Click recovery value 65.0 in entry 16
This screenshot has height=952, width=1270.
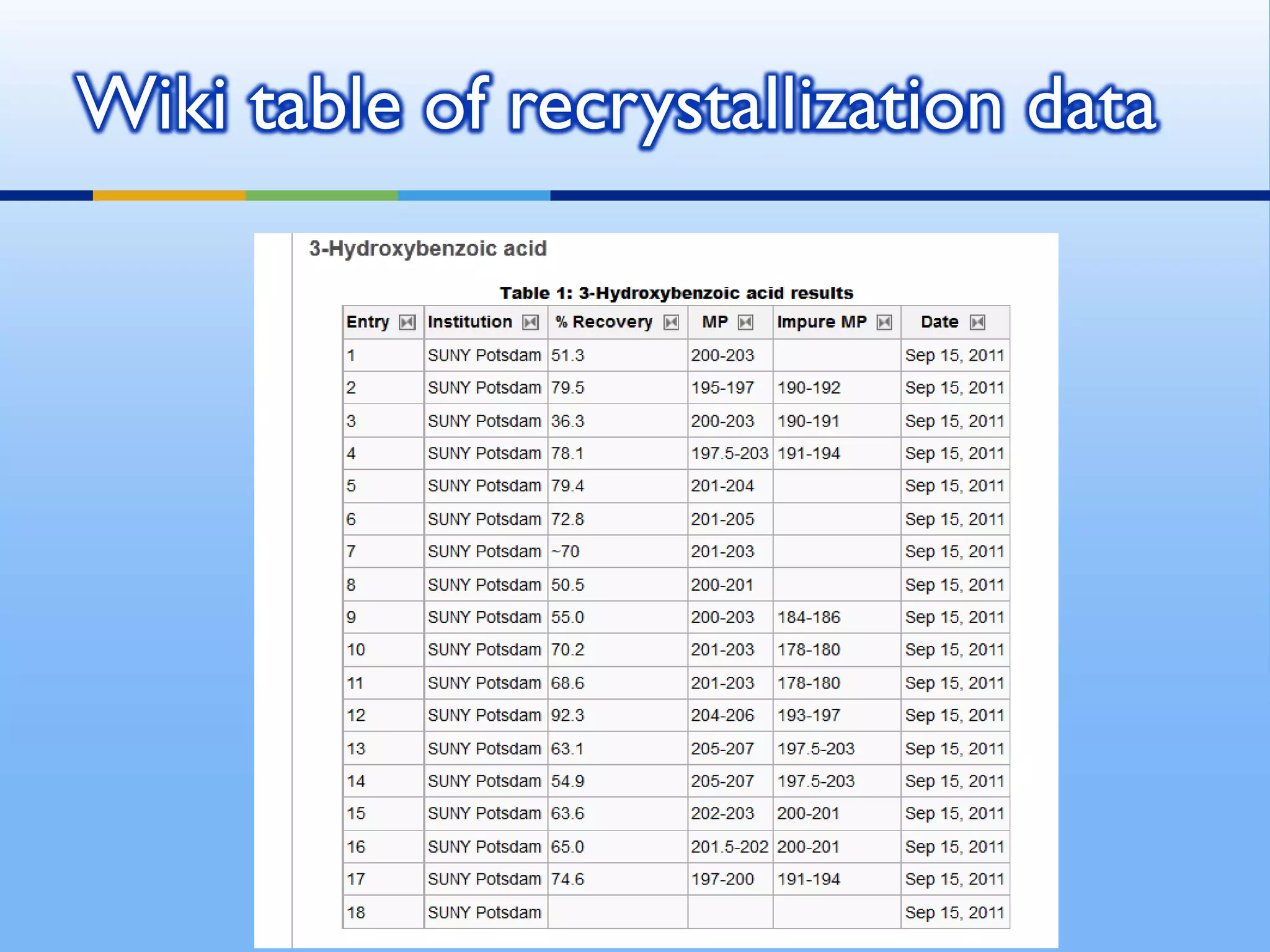click(x=567, y=847)
